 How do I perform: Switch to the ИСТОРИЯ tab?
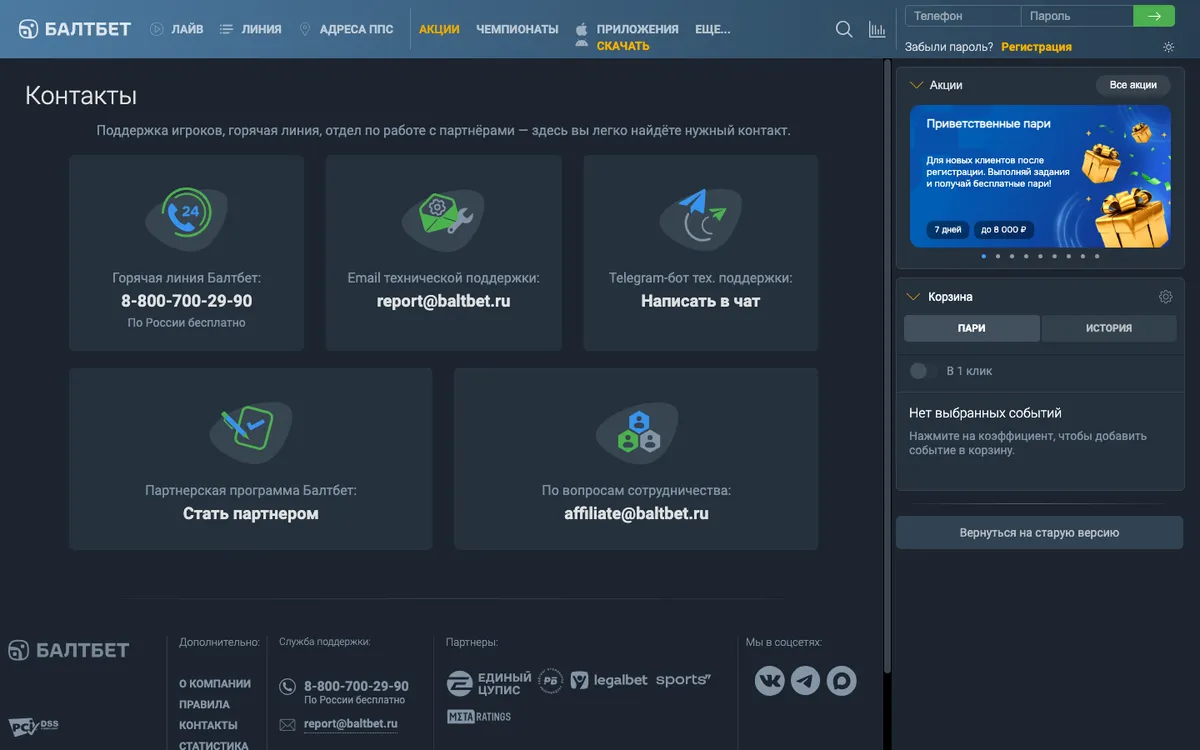1109,328
